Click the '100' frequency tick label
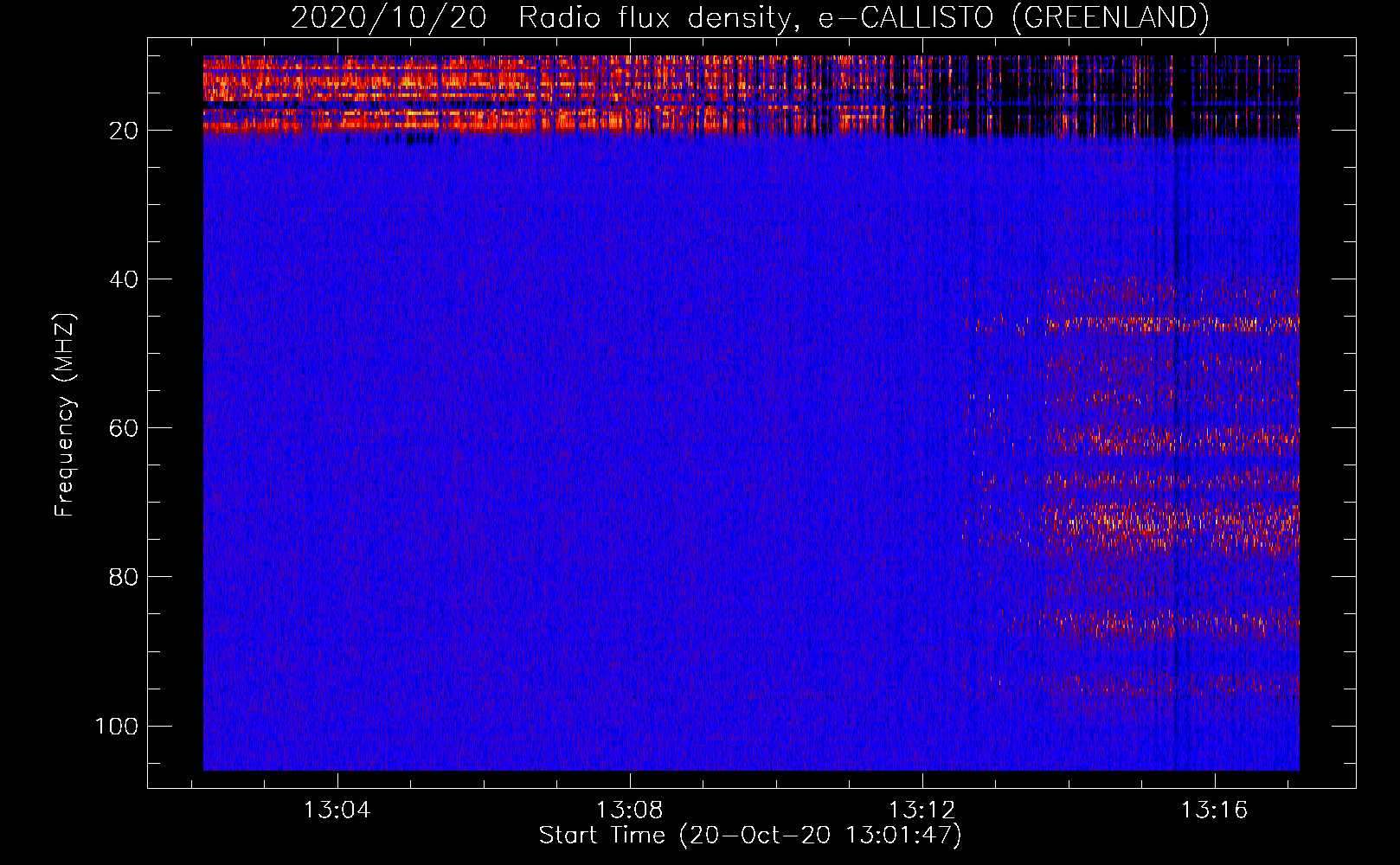Image resolution: width=1400 pixels, height=865 pixels. pyautogui.click(x=117, y=726)
